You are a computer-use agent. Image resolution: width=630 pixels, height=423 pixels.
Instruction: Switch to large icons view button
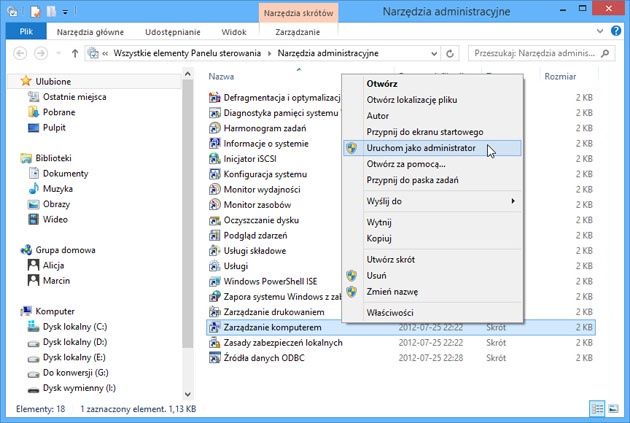[x=613, y=409]
